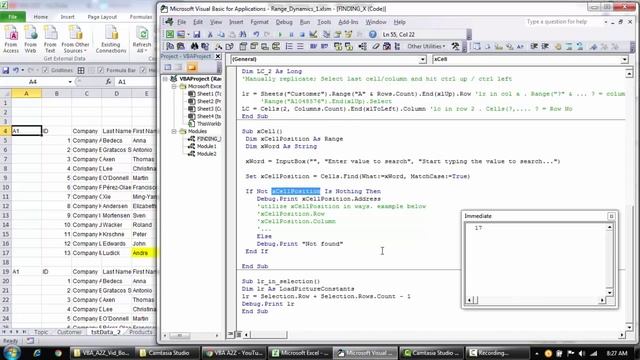The image size is (640, 360).
Task: Collapse the Modules folder node
Action: click(x=174, y=131)
